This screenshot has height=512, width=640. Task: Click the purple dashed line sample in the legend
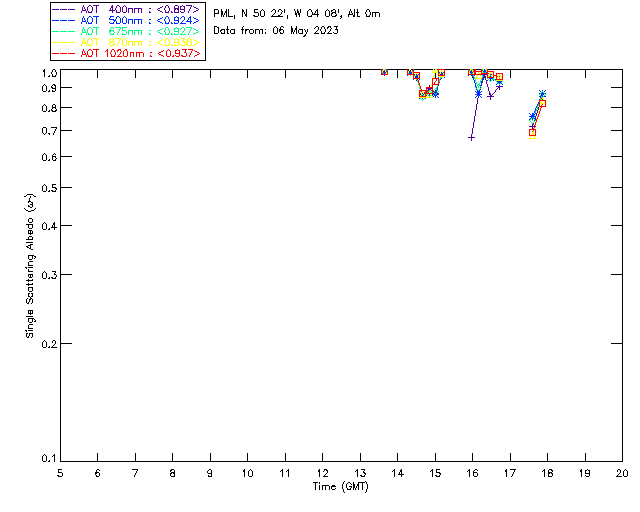click(64, 10)
